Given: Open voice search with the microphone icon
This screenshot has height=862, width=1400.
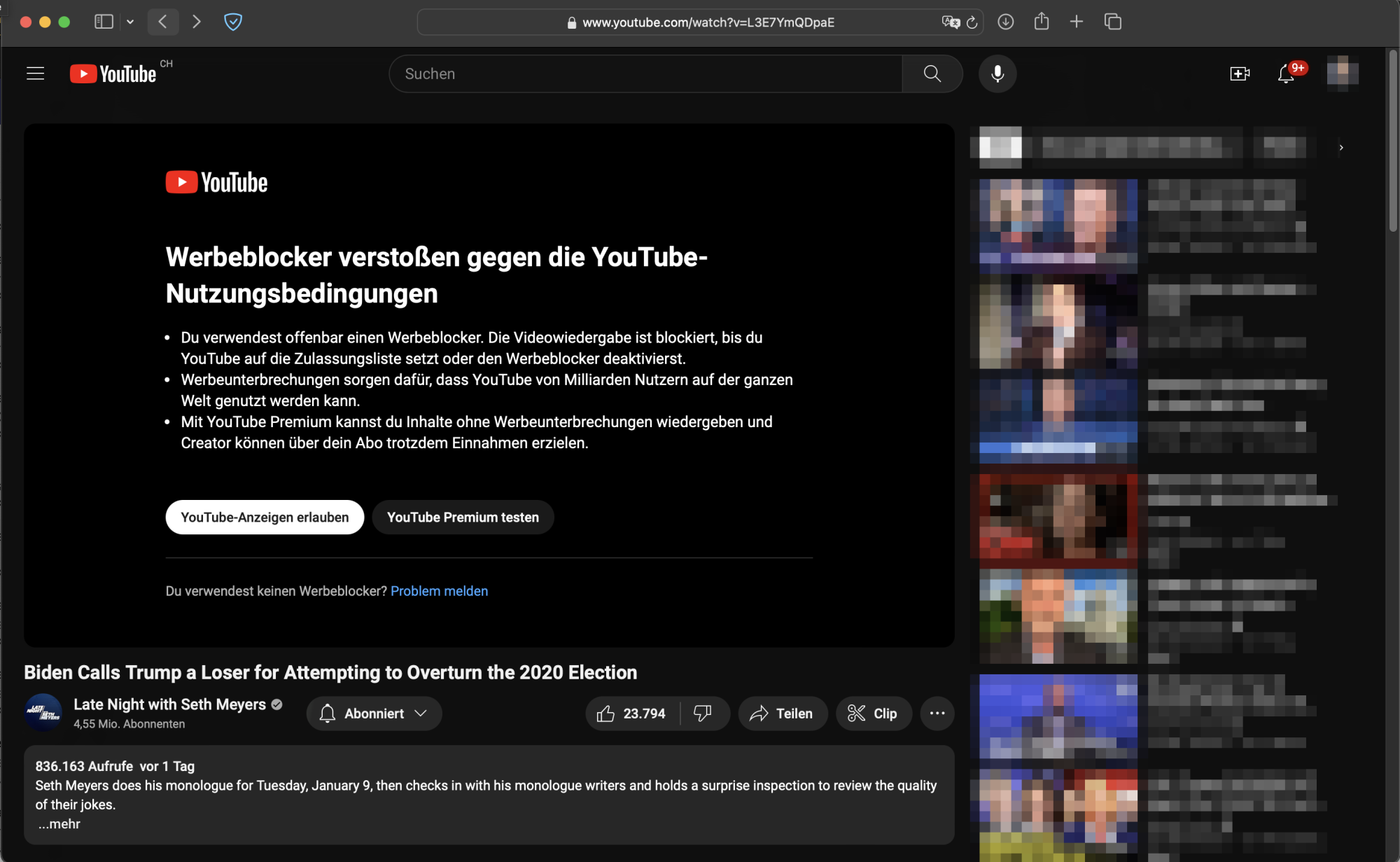Looking at the screenshot, I should (997, 74).
